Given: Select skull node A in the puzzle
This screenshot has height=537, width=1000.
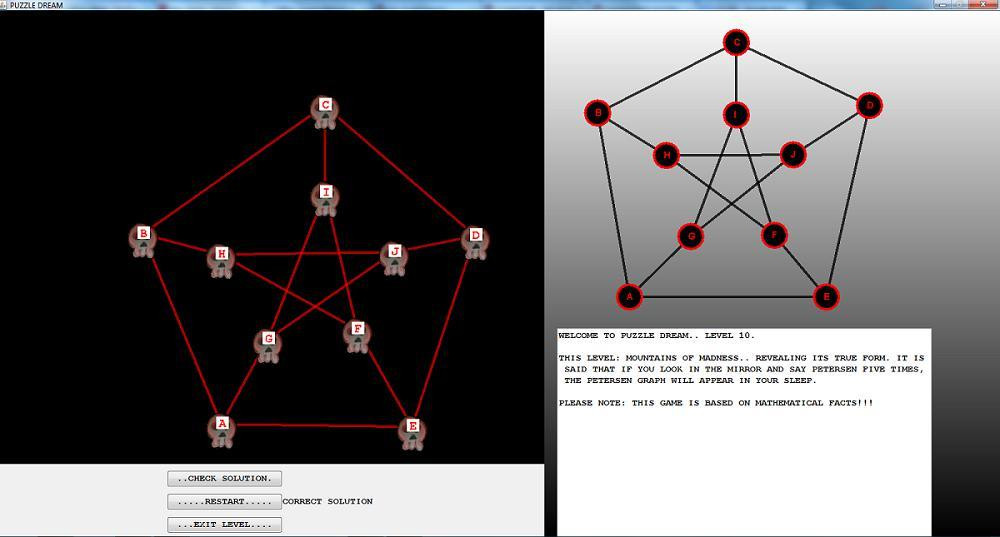Looking at the screenshot, I should (x=221, y=431).
